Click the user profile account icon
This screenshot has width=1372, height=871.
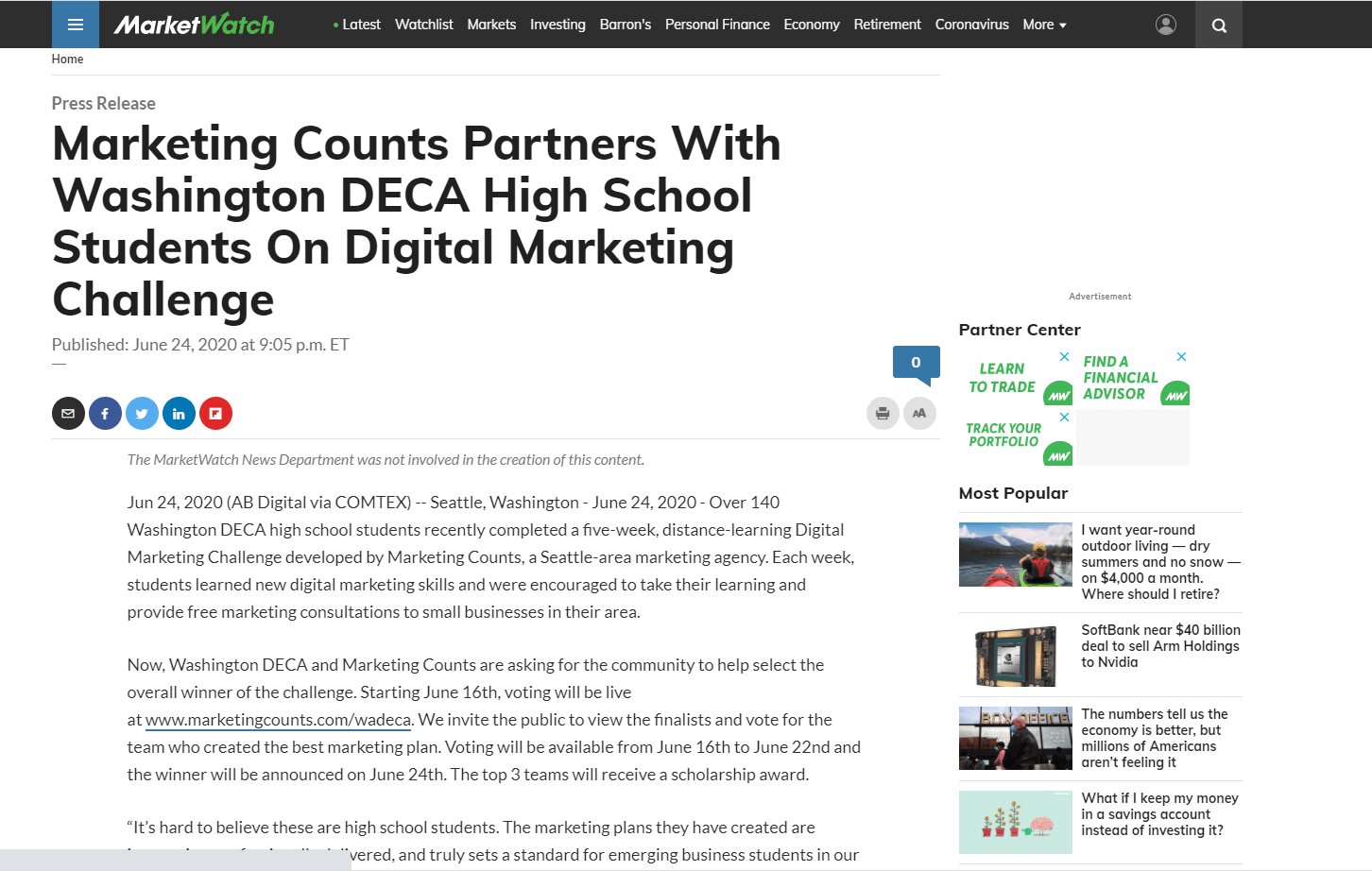pos(1166,25)
